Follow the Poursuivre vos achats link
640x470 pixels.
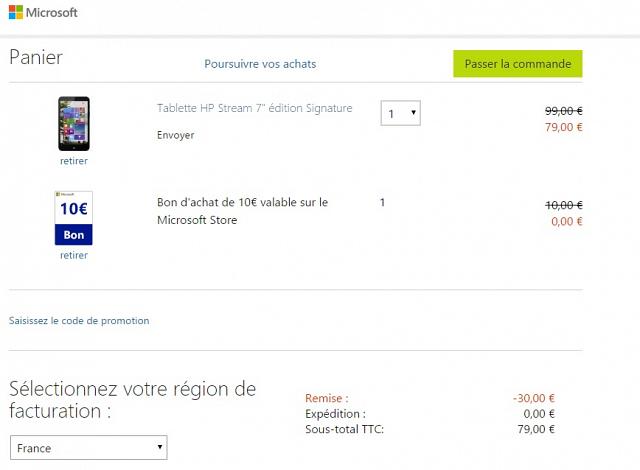coord(260,64)
